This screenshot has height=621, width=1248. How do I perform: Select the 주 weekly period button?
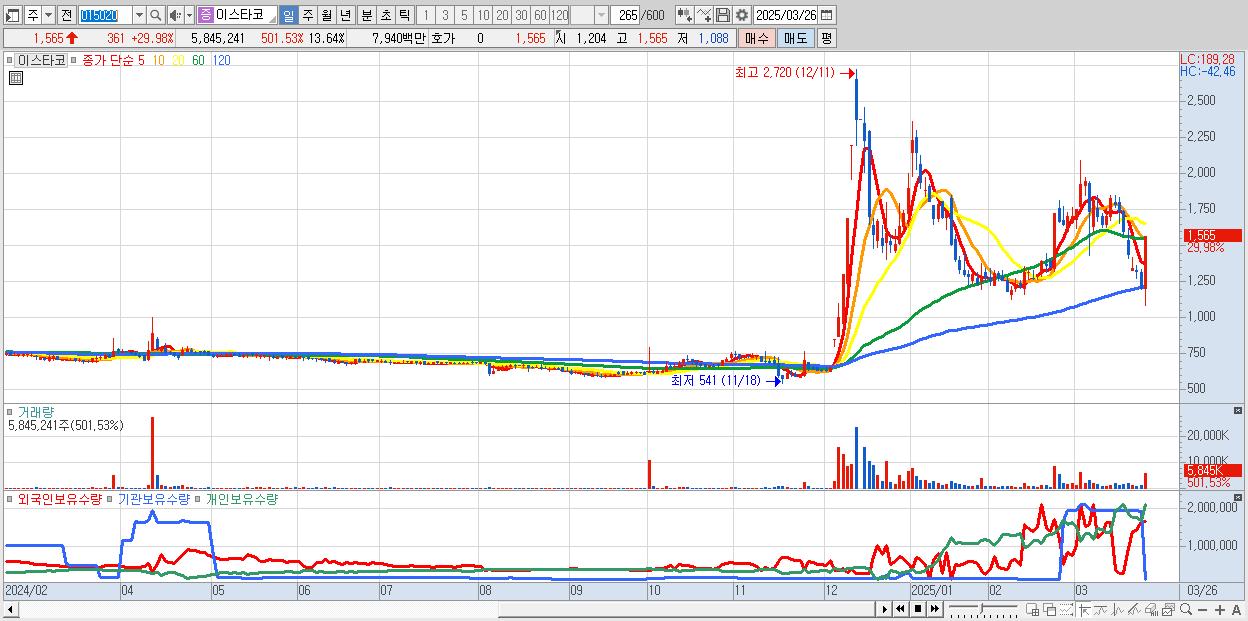coord(307,15)
